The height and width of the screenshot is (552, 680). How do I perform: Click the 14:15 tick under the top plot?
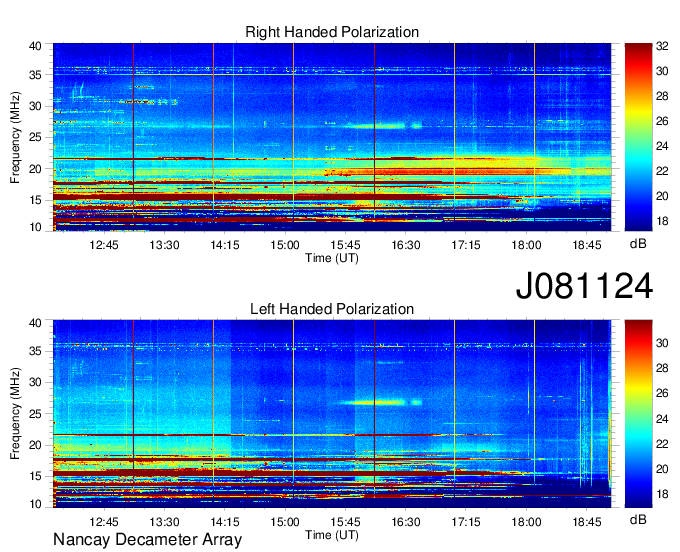point(225,245)
